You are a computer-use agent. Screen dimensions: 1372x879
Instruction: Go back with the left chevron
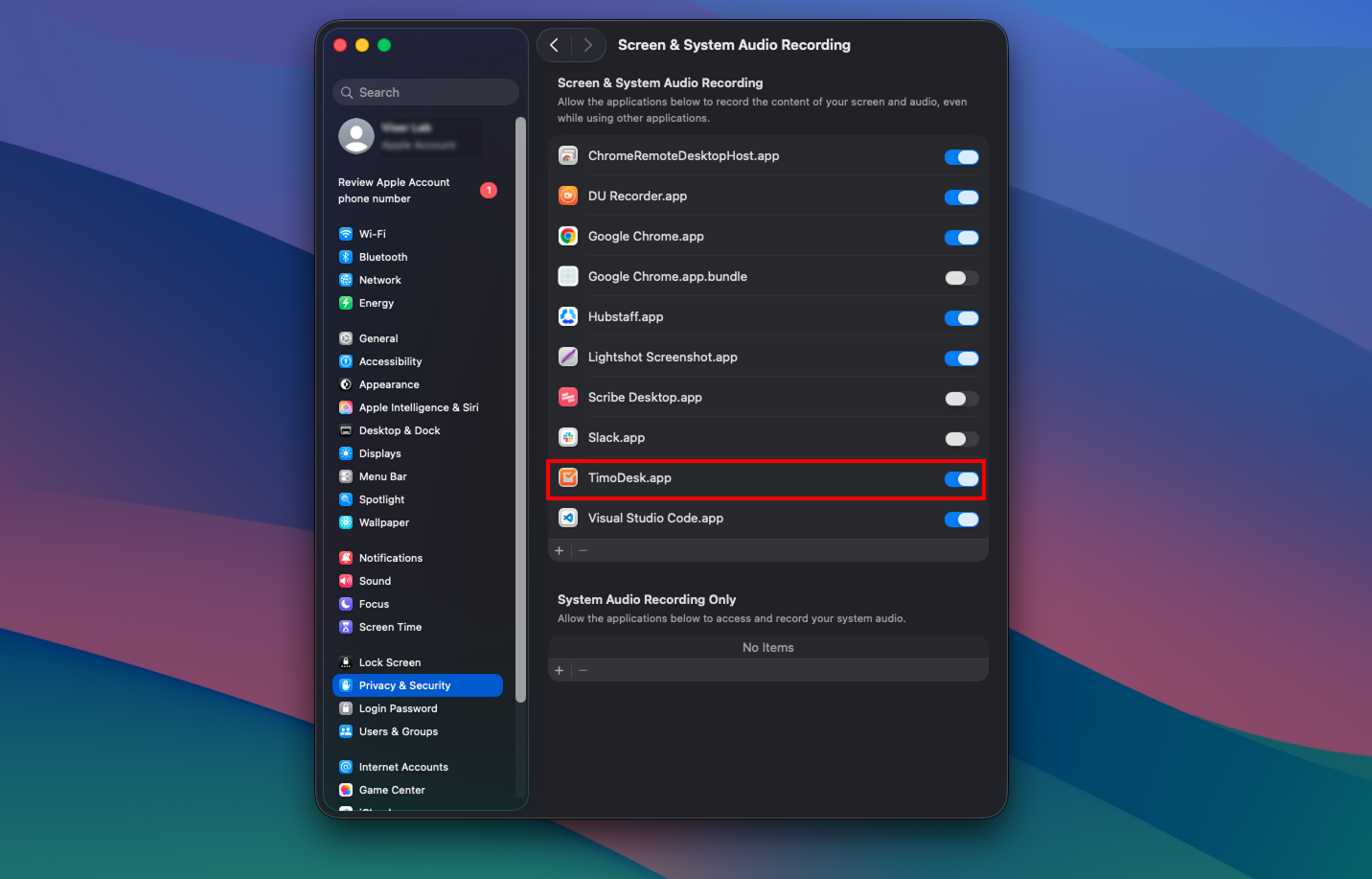click(x=555, y=45)
